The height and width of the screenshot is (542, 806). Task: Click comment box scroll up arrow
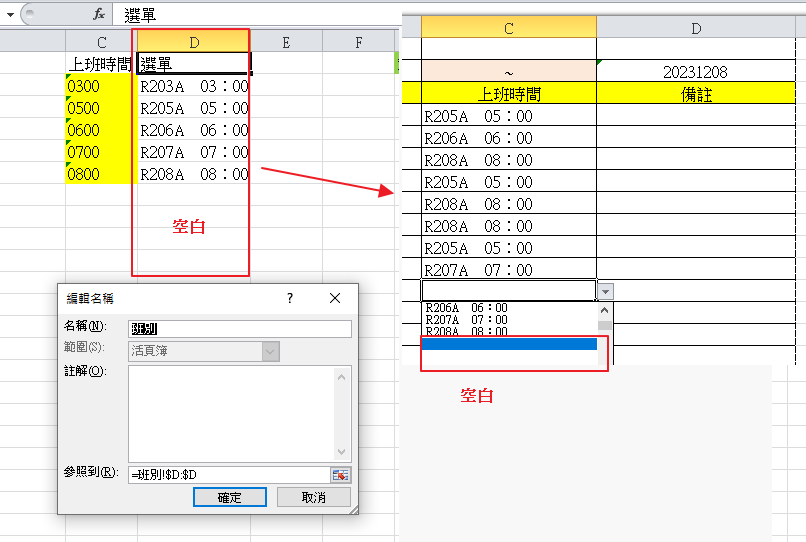[x=342, y=377]
